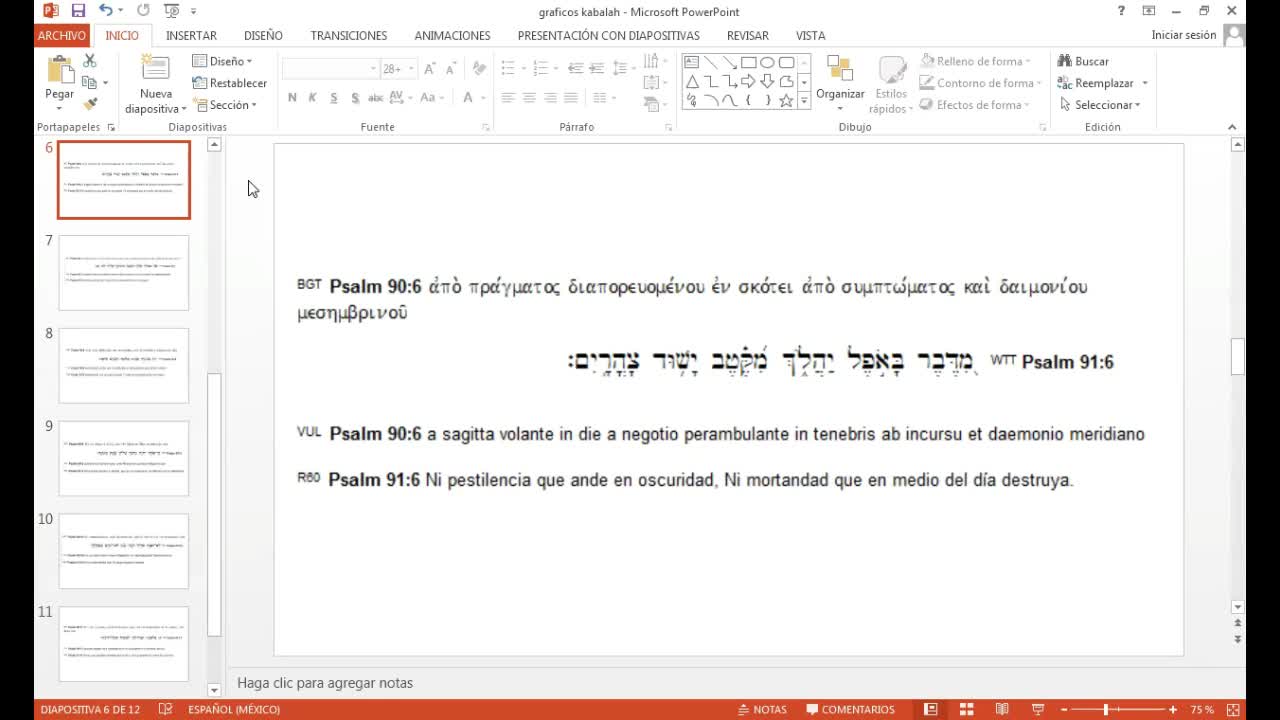Image resolution: width=1280 pixels, height=720 pixels.
Task: Fit slide to the current window
Action: point(1233,709)
